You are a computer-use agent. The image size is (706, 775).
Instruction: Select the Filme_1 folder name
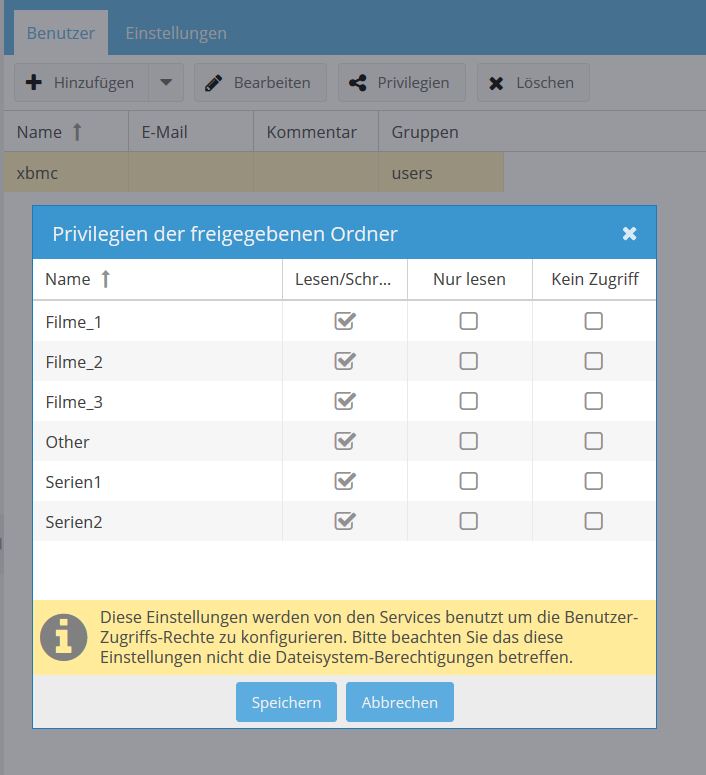click(x=74, y=322)
